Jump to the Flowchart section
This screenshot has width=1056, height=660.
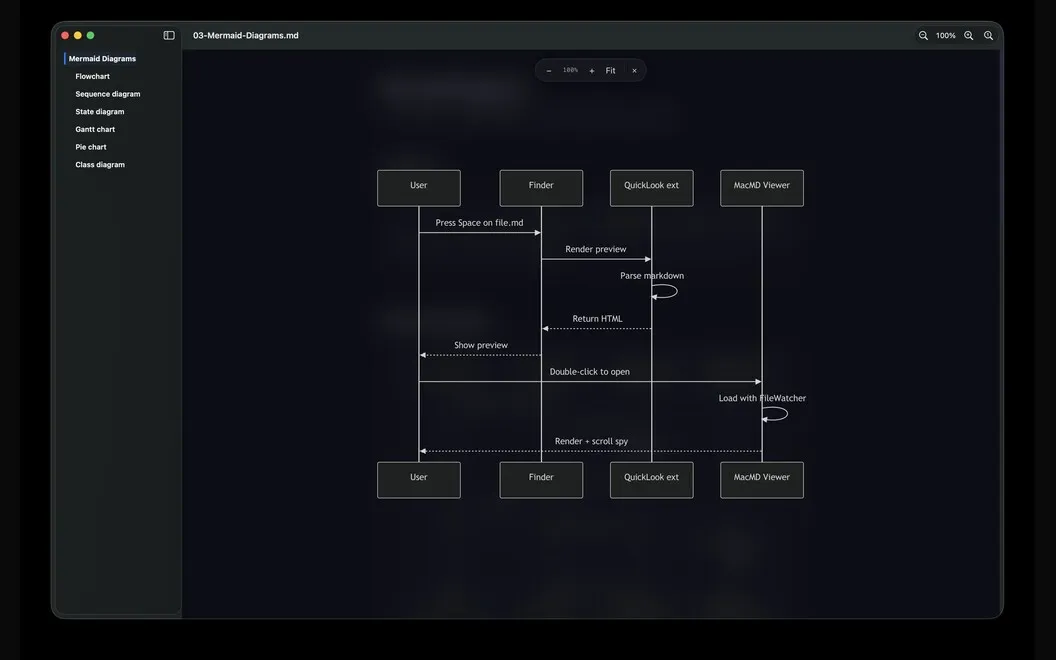pos(92,76)
